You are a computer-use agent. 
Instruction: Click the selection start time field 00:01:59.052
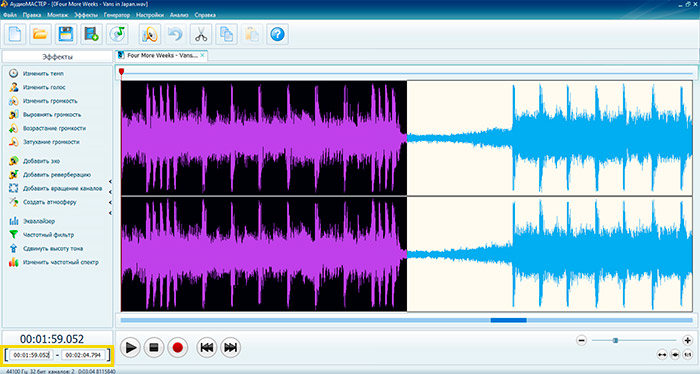(31, 355)
